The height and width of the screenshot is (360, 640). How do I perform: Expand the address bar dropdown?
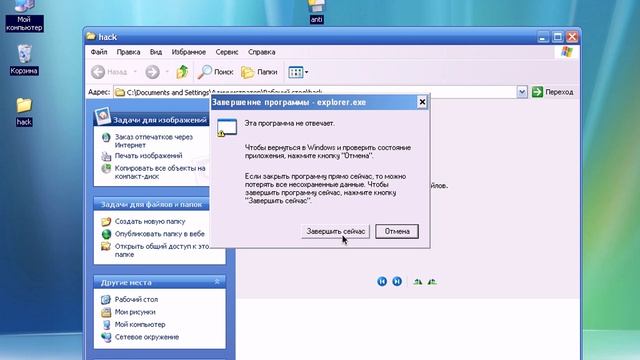pyautogui.click(x=522, y=92)
